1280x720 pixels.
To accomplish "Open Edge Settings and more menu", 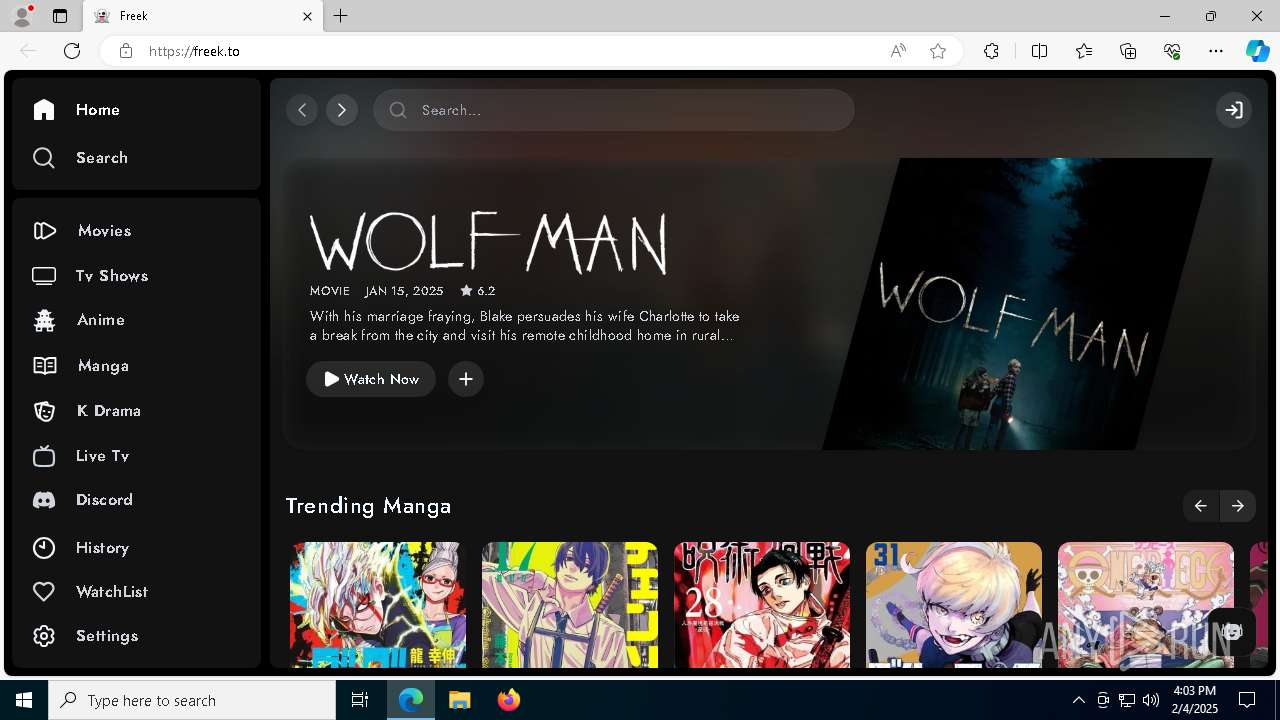I will (x=1216, y=51).
